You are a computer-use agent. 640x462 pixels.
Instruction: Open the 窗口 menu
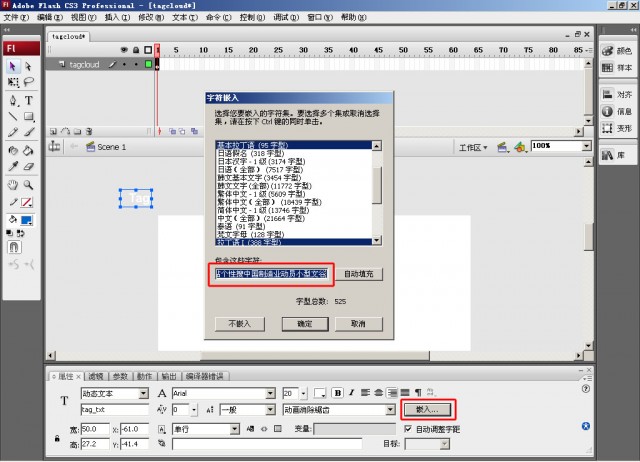point(320,17)
